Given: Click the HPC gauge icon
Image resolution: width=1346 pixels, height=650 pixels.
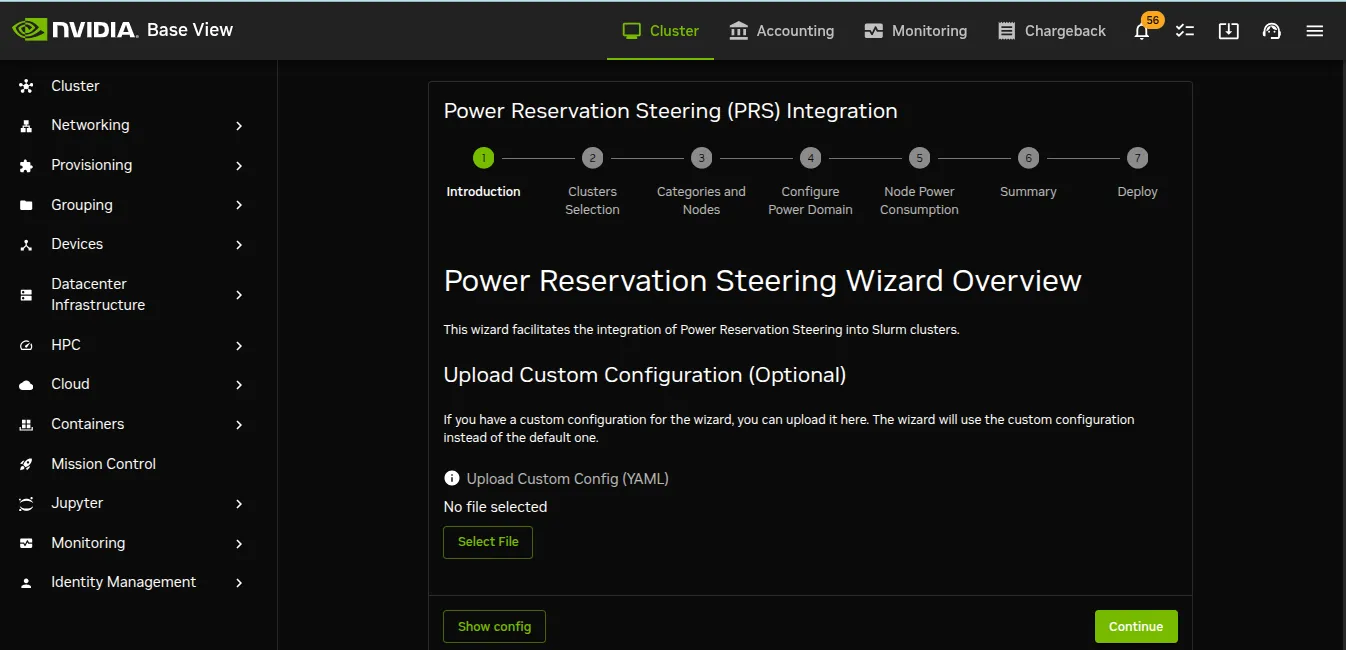Looking at the screenshot, I should tap(27, 346).
